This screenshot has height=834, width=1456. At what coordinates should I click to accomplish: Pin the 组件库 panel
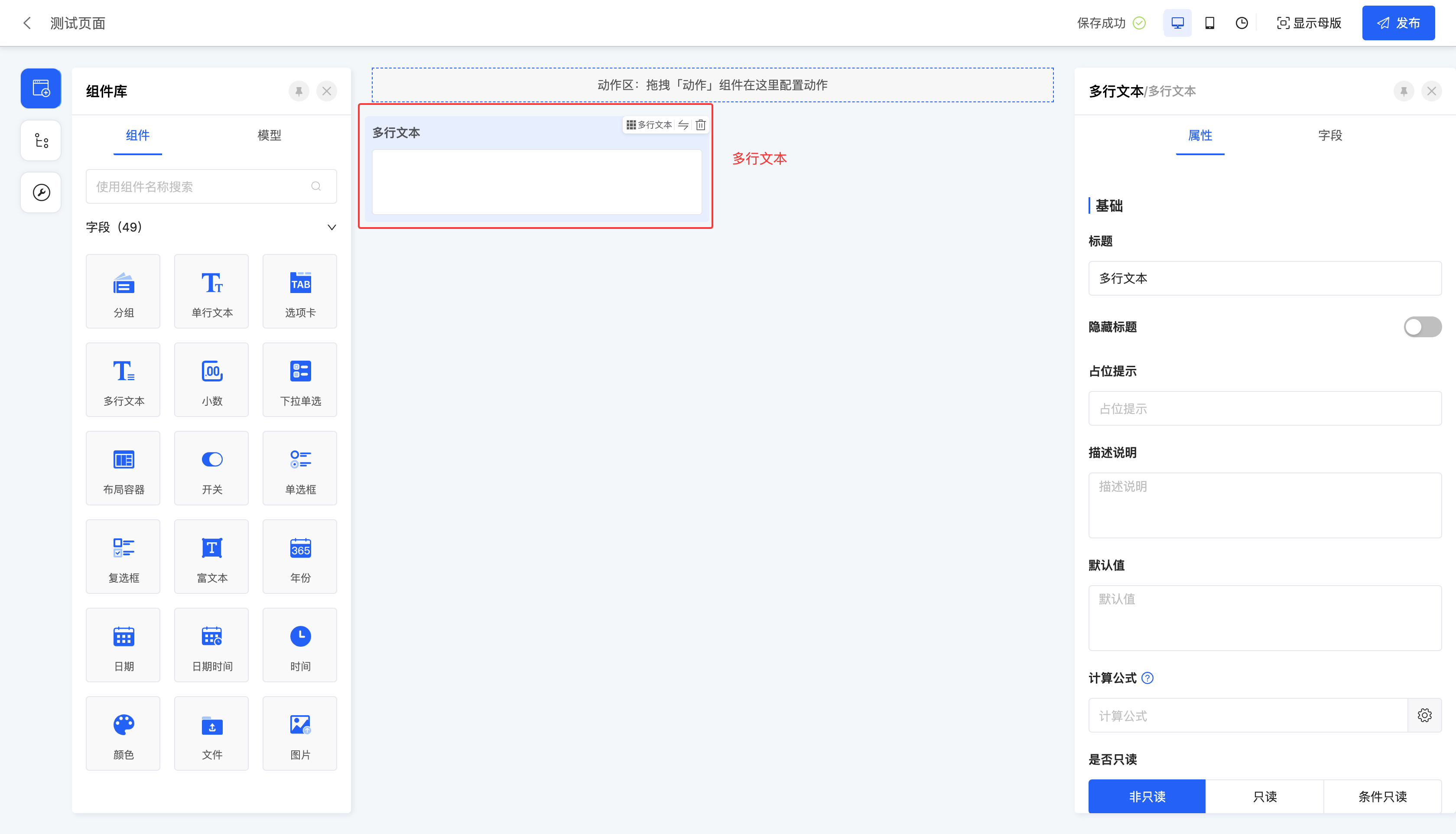[x=299, y=91]
